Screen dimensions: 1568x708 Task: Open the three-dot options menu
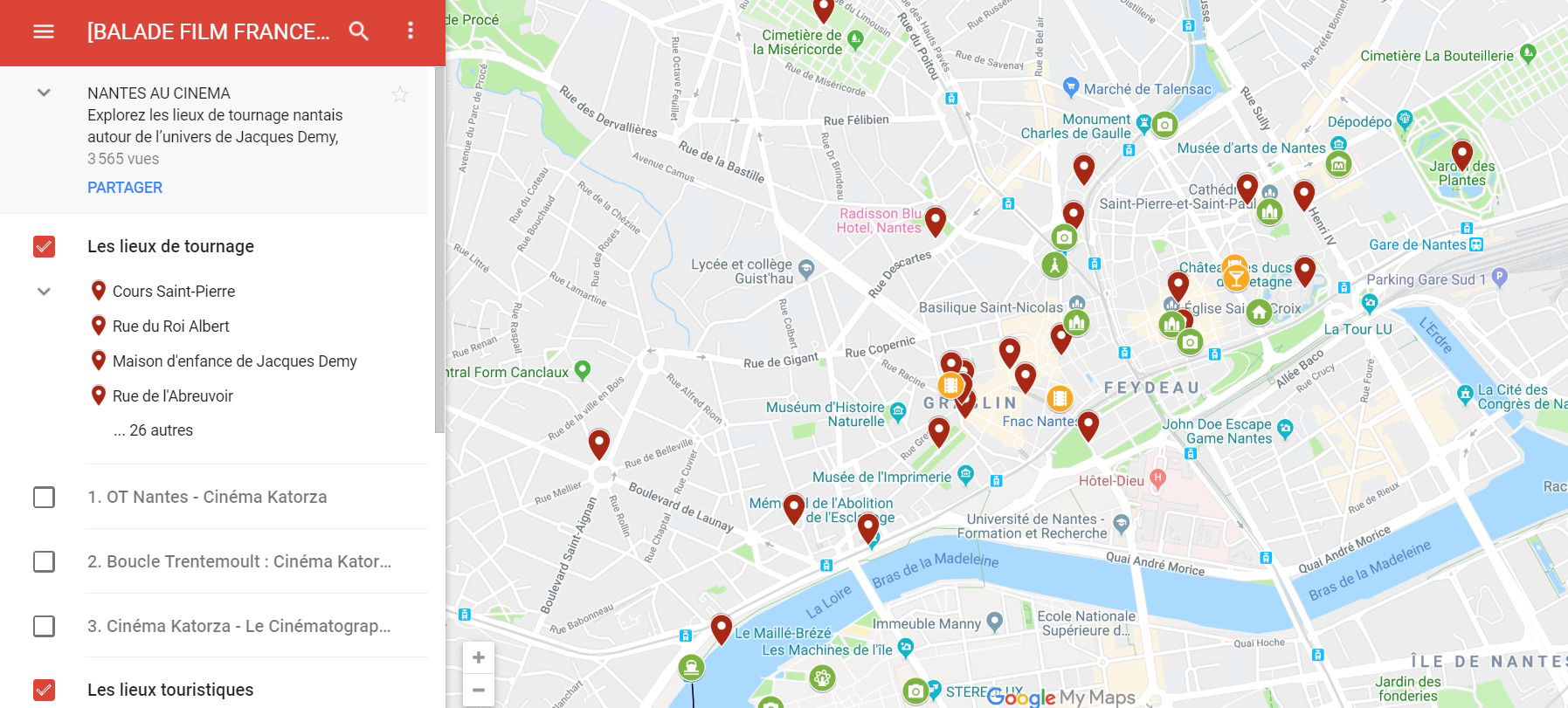(411, 31)
